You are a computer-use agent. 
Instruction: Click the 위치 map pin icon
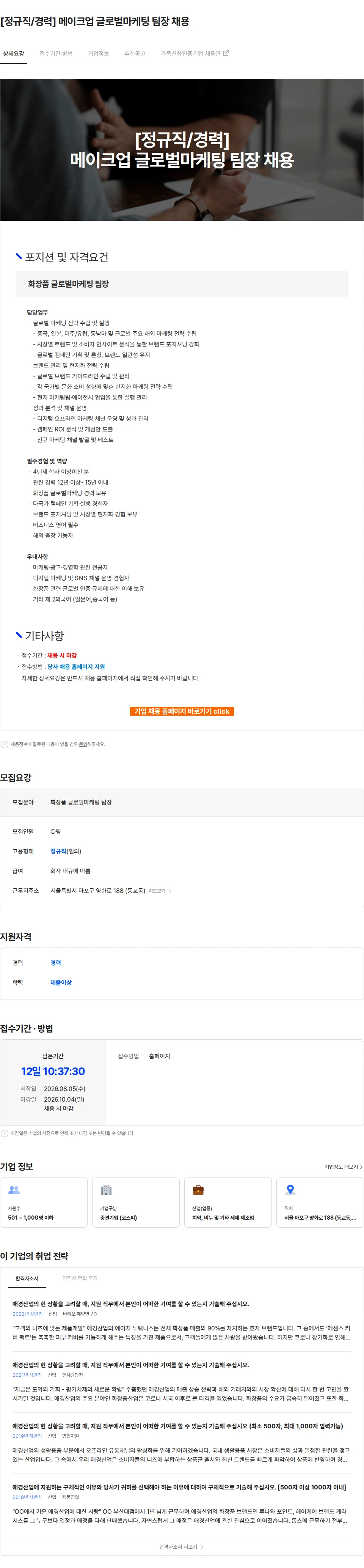point(290,1190)
